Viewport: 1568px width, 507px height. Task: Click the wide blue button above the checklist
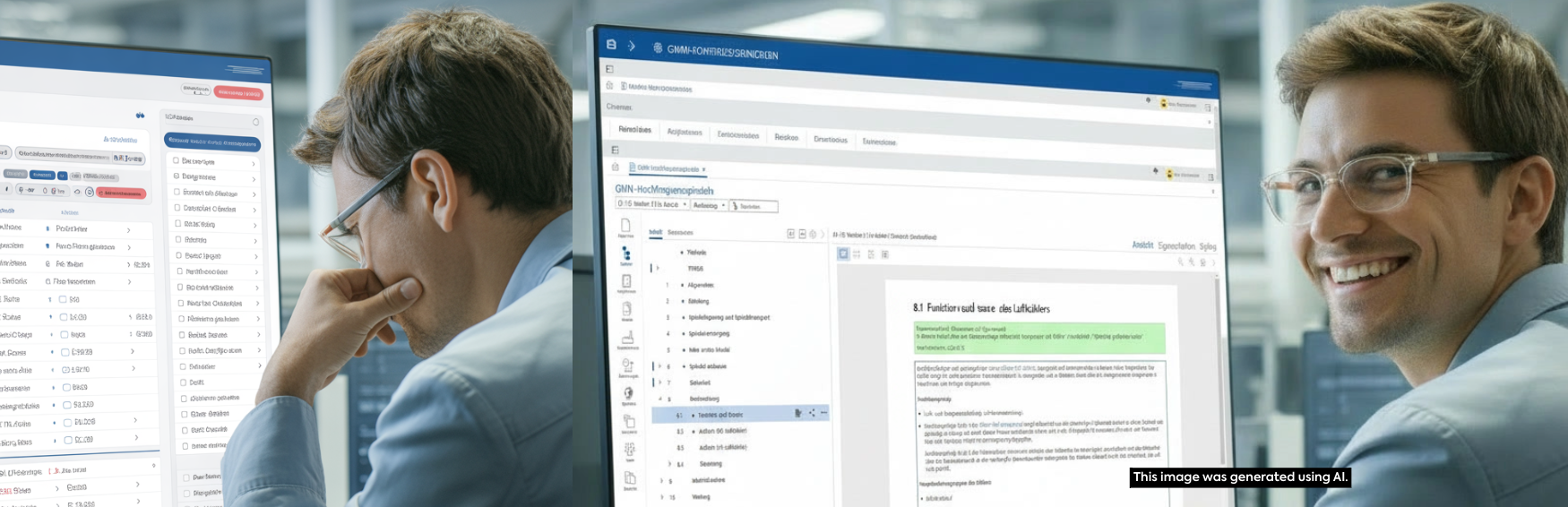point(212,142)
